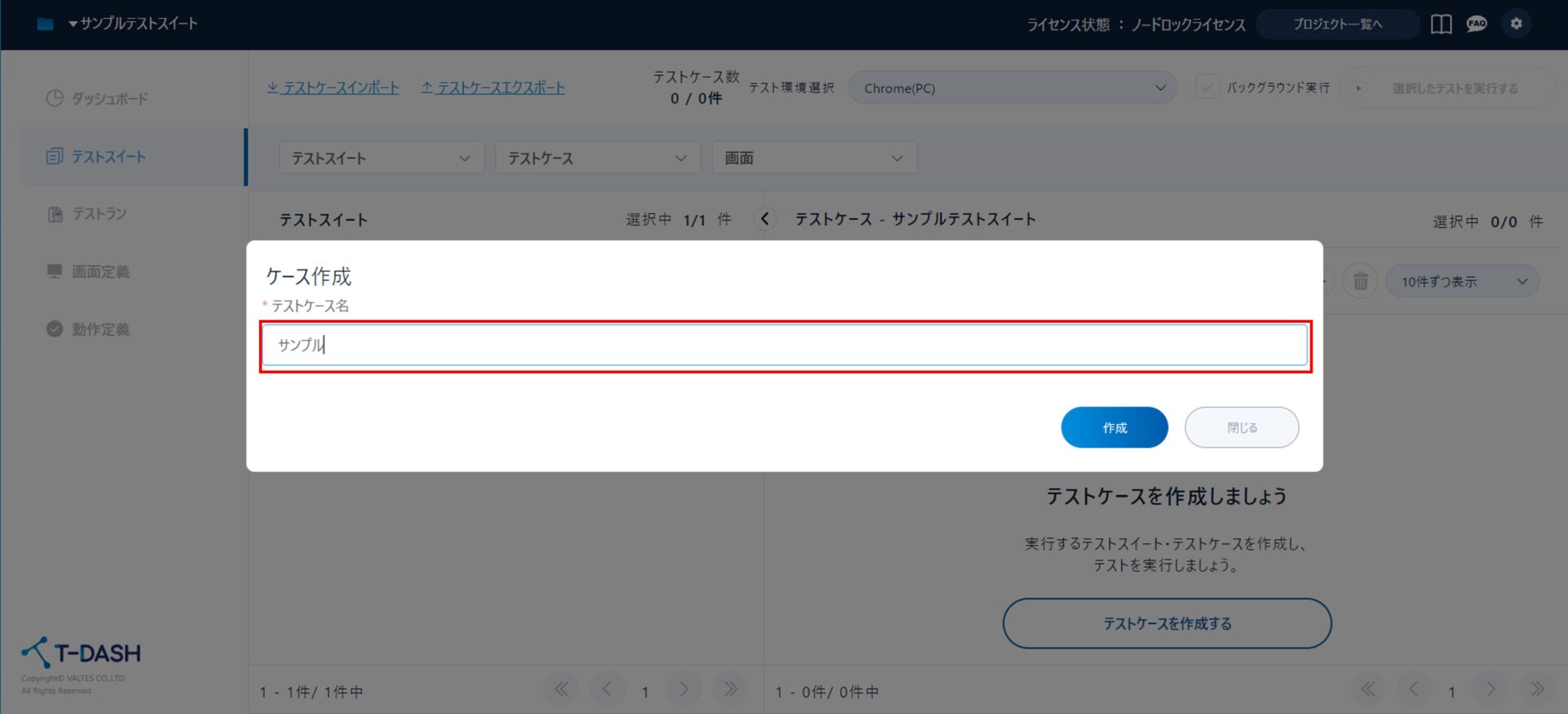Collapse test suite panel with chevron
Viewport: 1568px width, 714px height.
tap(764, 219)
